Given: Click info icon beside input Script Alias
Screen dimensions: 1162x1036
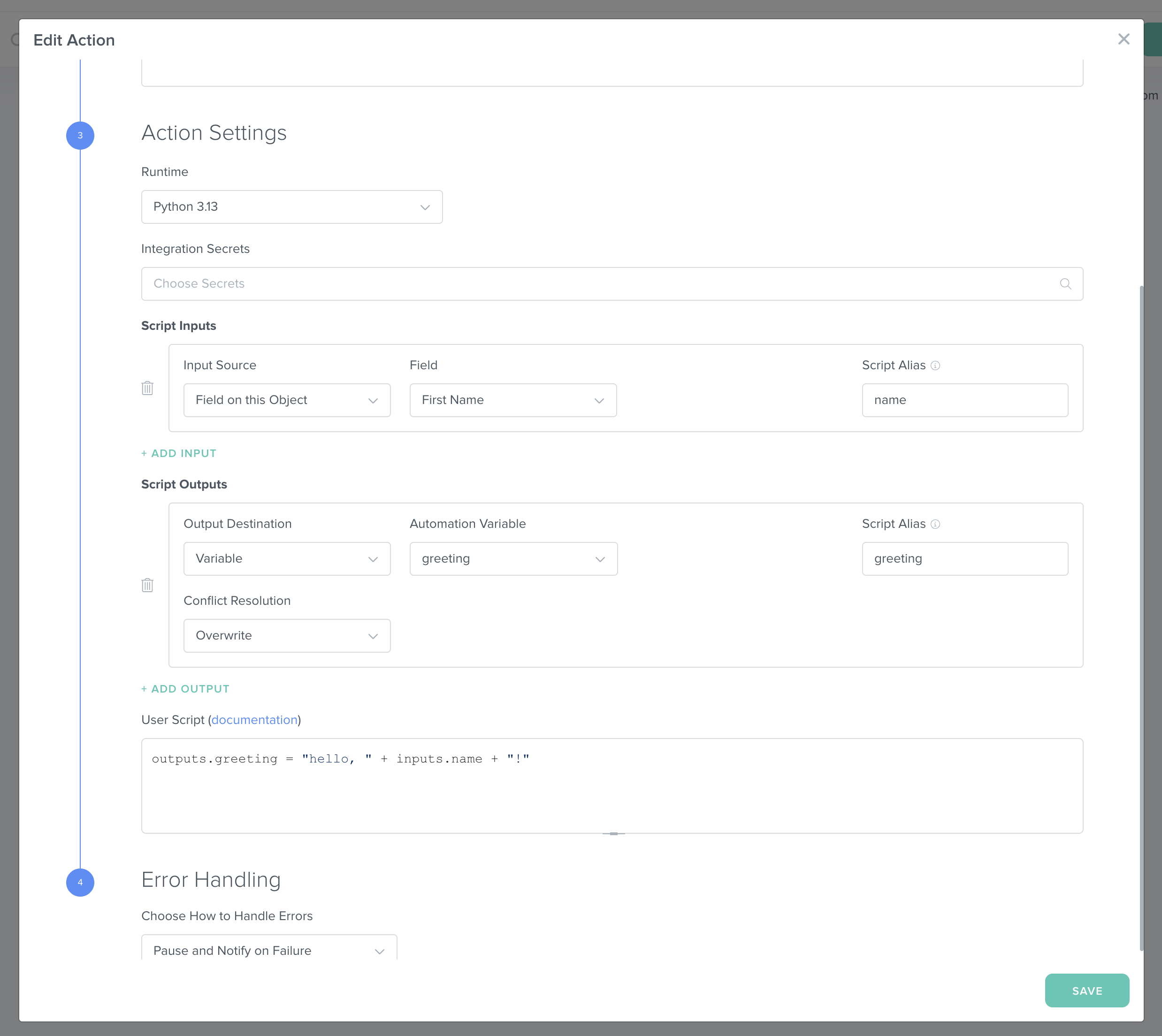Looking at the screenshot, I should 935,366.
